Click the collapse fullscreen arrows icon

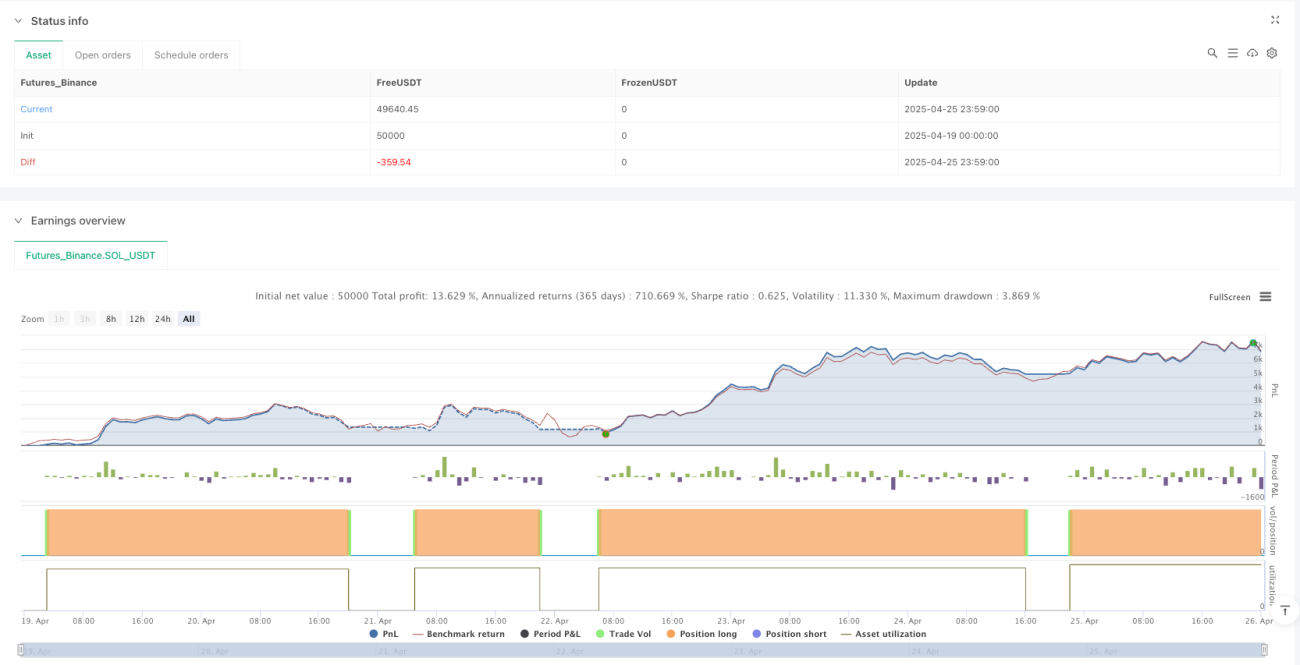point(1275,20)
